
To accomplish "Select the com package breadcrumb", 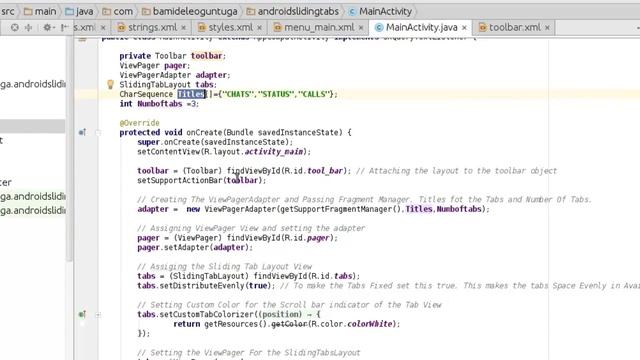I will click(118, 11).
